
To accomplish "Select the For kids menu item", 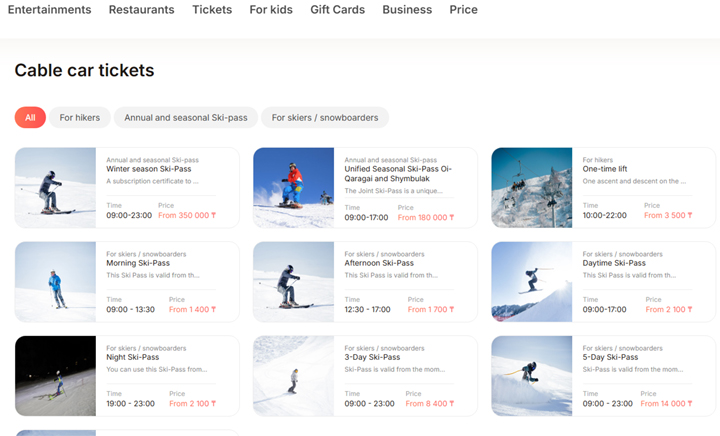I will point(271,10).
